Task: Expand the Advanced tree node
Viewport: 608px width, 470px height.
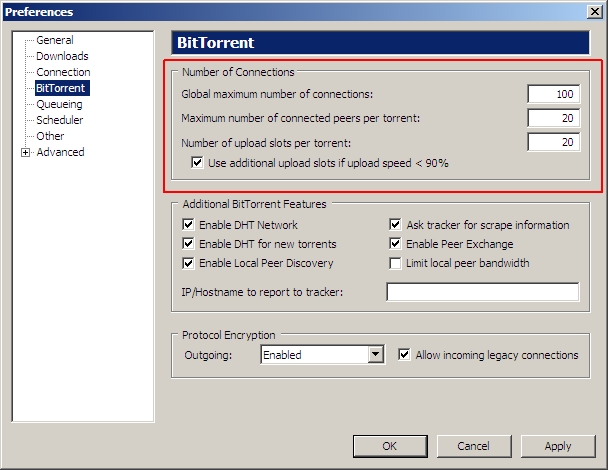Action: coord(26,152)
